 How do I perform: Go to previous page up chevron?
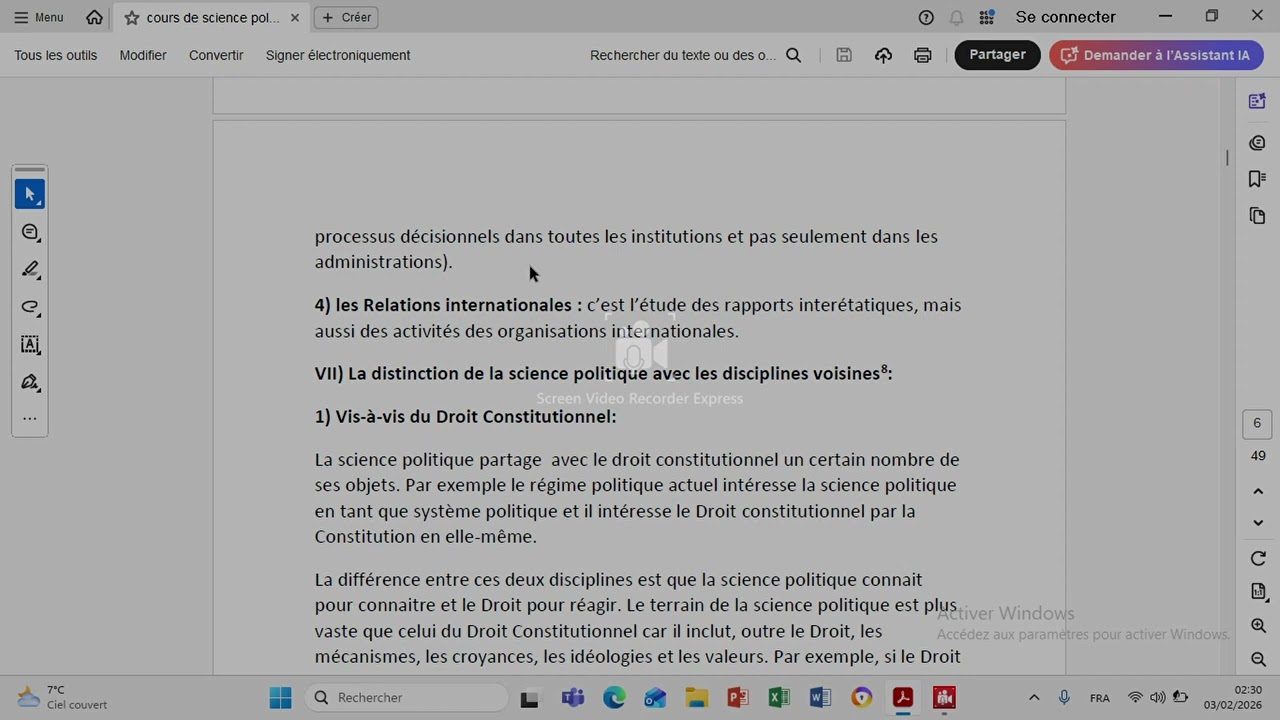[1258, 491]
